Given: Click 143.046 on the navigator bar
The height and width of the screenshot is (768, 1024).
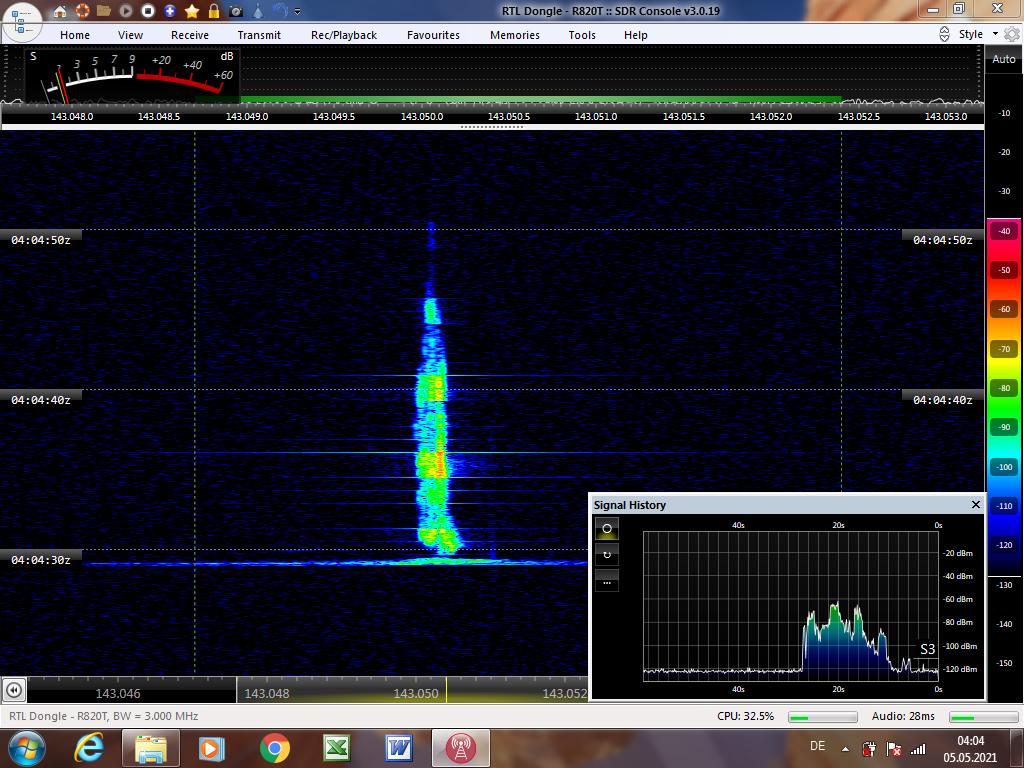Looking at the screenshot, I should click(x=118, y=694).
